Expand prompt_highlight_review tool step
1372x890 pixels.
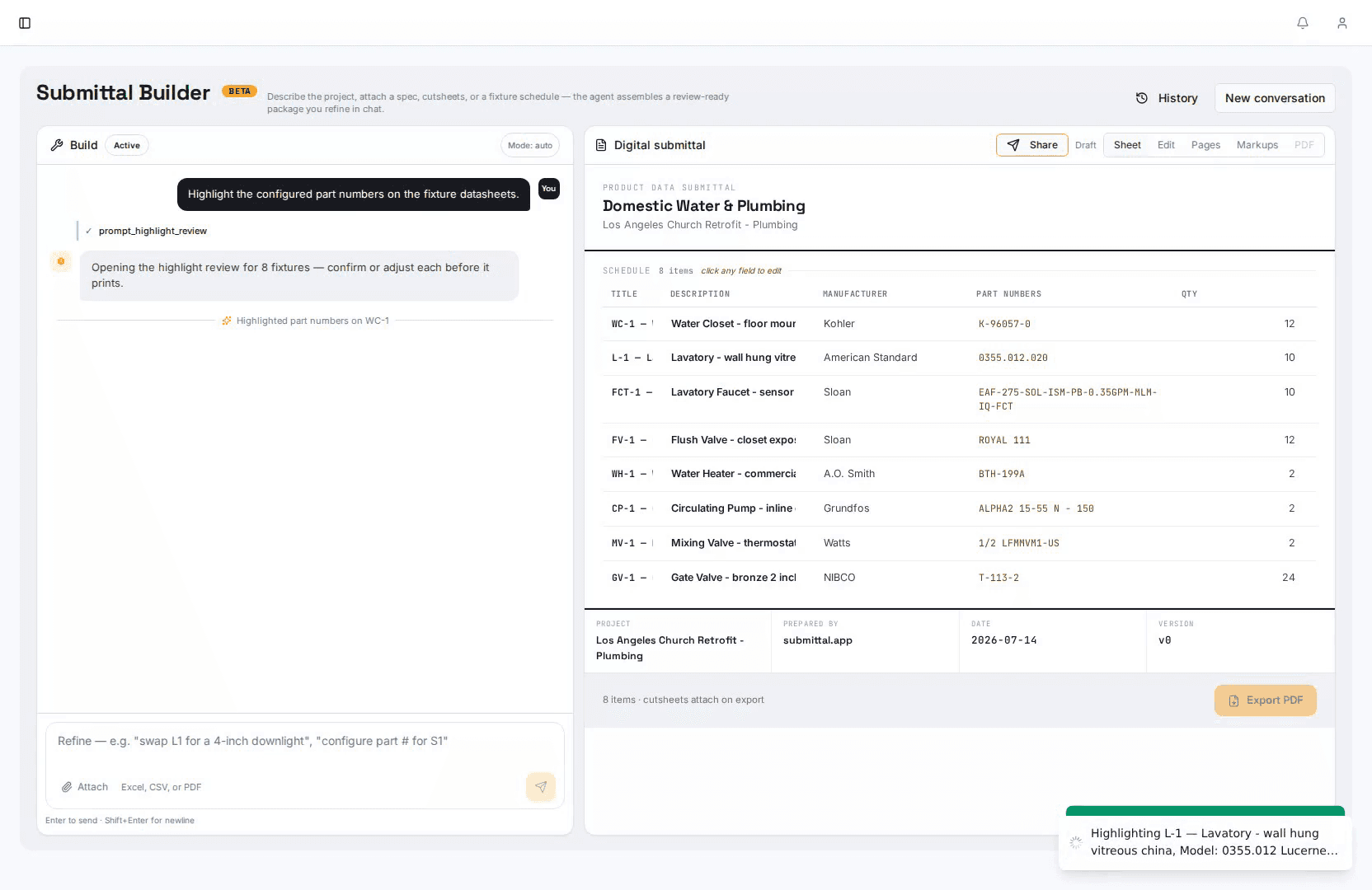[x=153, y=231]
